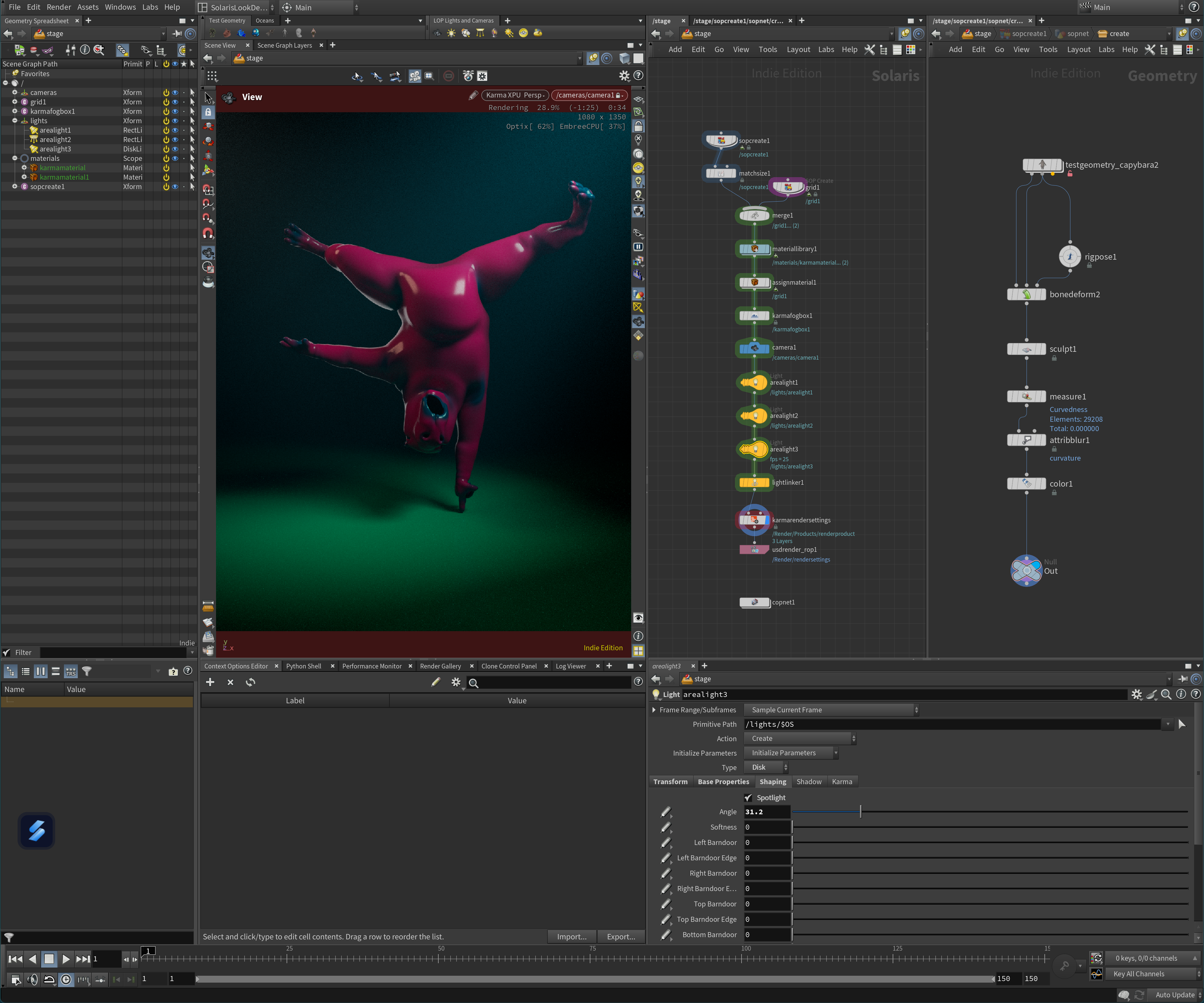Click the usdrender_rop1 node icon
Screen dimensions: 1204x1003
[754, 550]
